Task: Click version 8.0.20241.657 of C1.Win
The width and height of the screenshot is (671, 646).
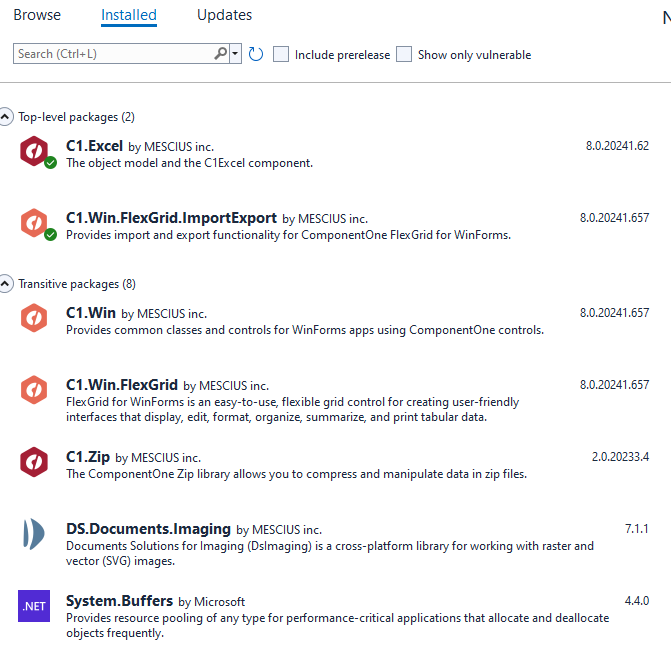Action: pyautogui.click(x=614, y=313)
